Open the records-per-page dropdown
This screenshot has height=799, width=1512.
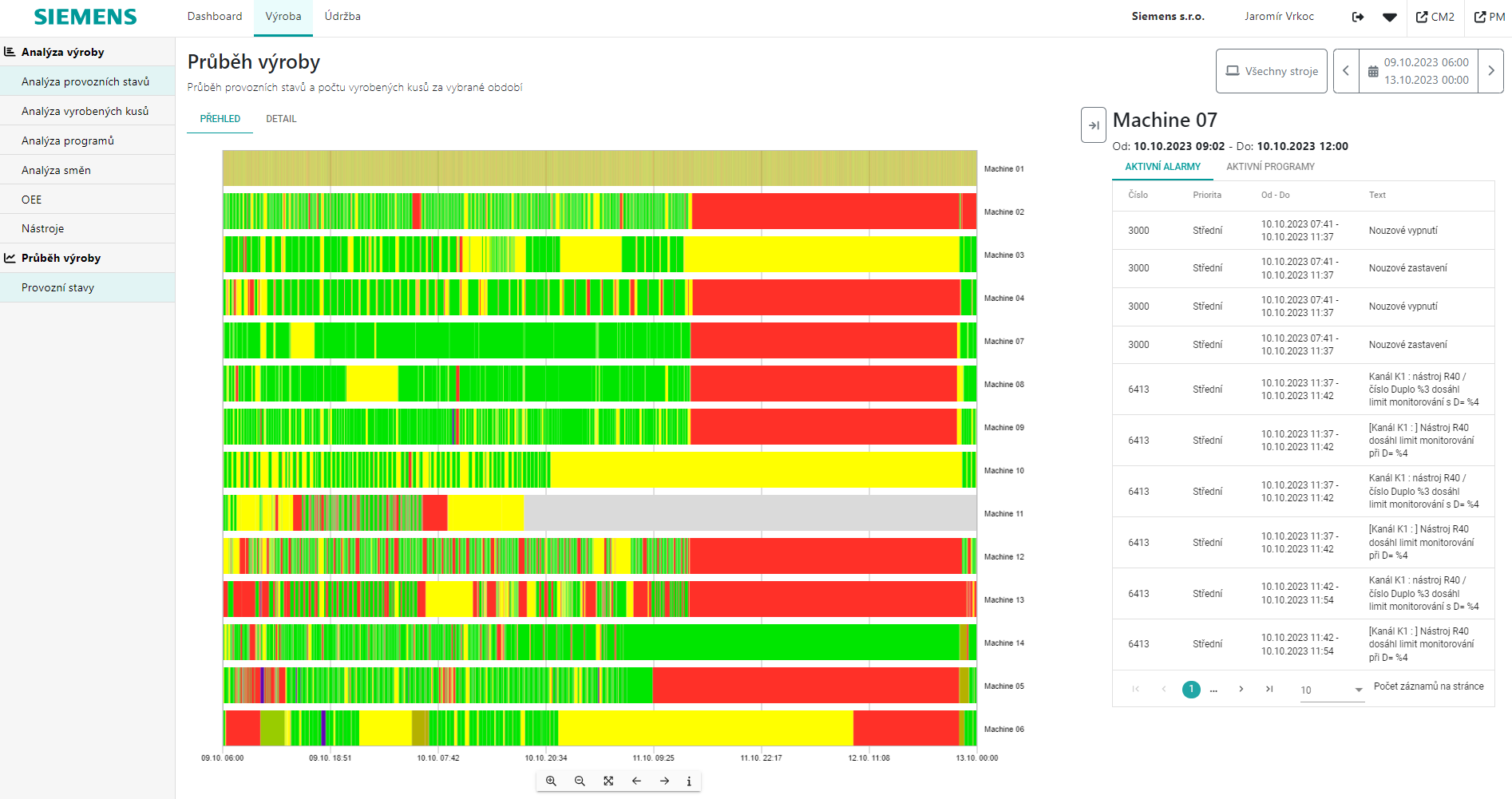[x=1332, y=690]
